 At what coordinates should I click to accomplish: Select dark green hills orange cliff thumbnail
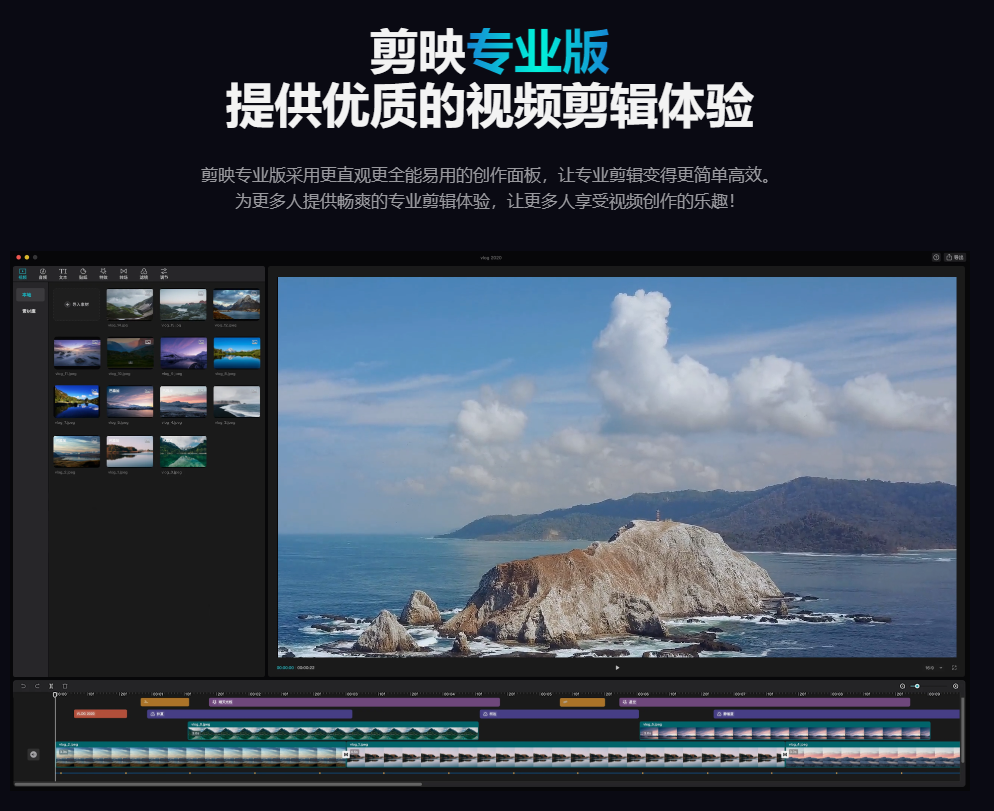pyautogui.click(x=130, y=353)
